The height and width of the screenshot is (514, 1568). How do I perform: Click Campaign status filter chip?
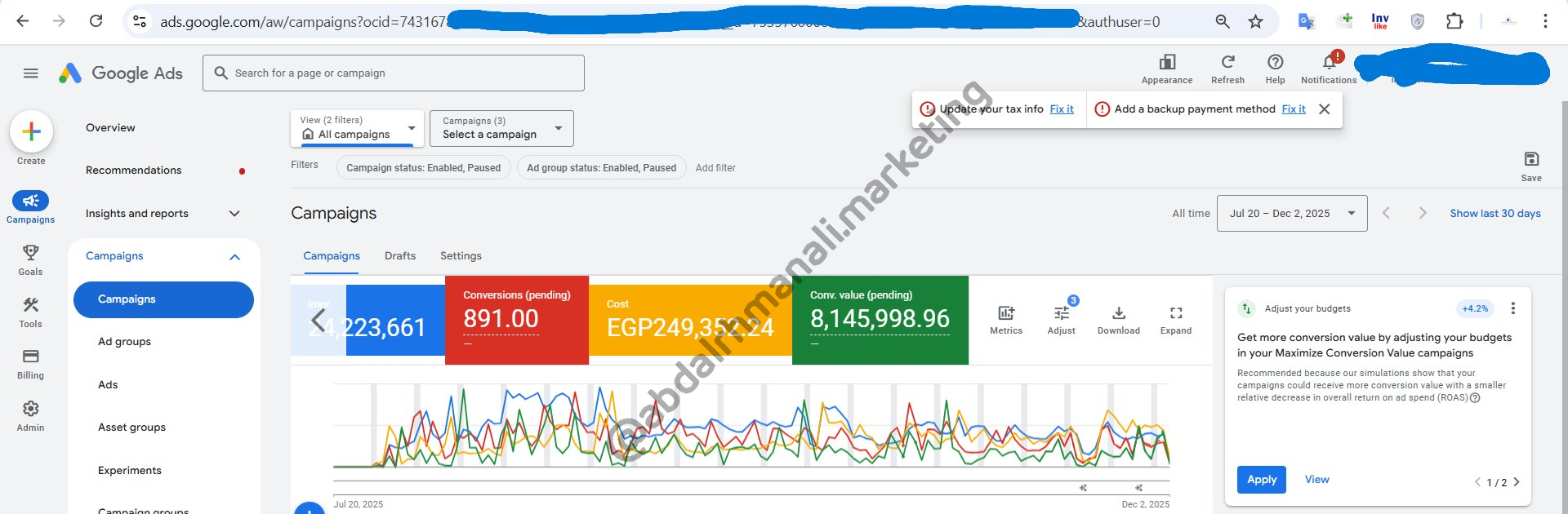(x=423, y=168)
